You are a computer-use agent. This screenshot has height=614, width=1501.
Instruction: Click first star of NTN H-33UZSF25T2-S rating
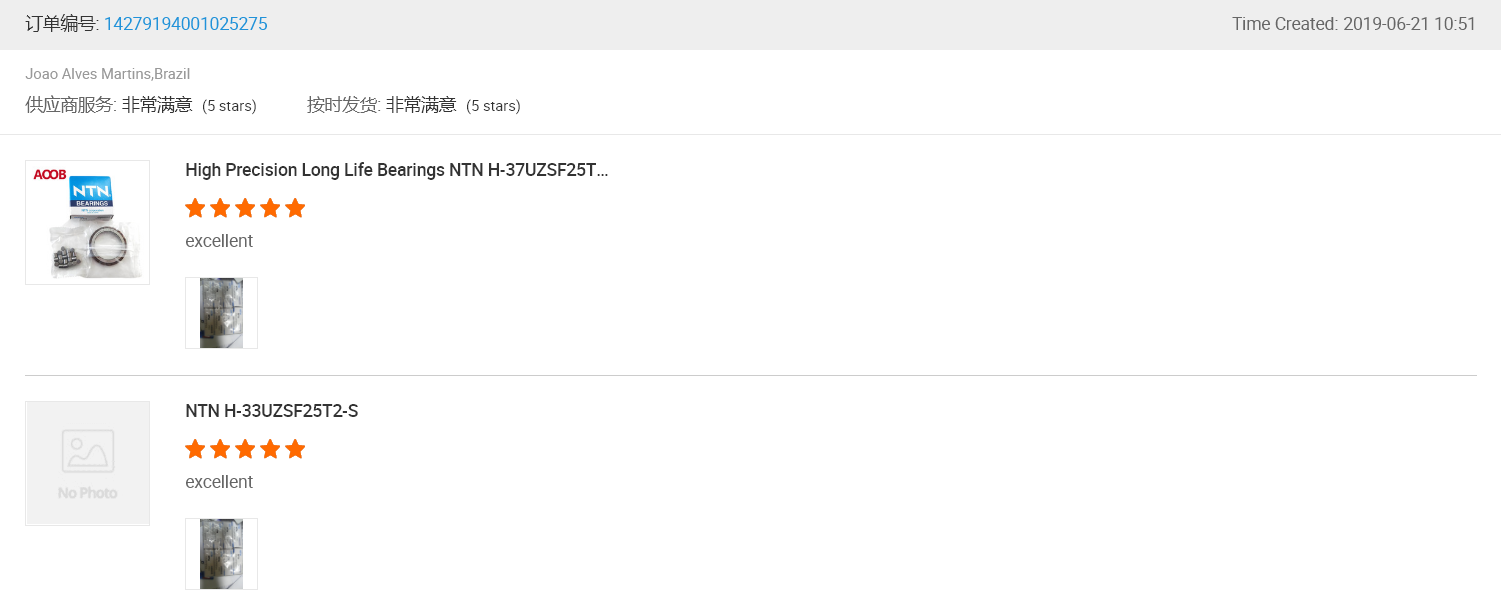tap(195, 449)
